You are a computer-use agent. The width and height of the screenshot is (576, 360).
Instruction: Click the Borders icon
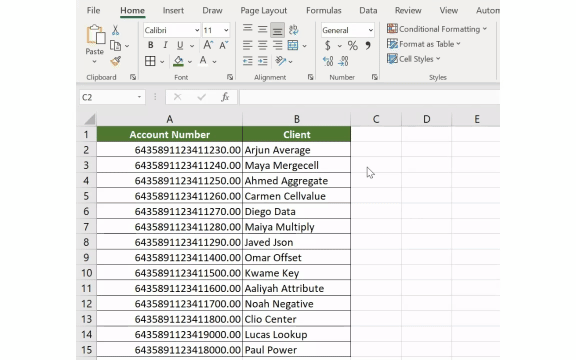tap(150, 61)
